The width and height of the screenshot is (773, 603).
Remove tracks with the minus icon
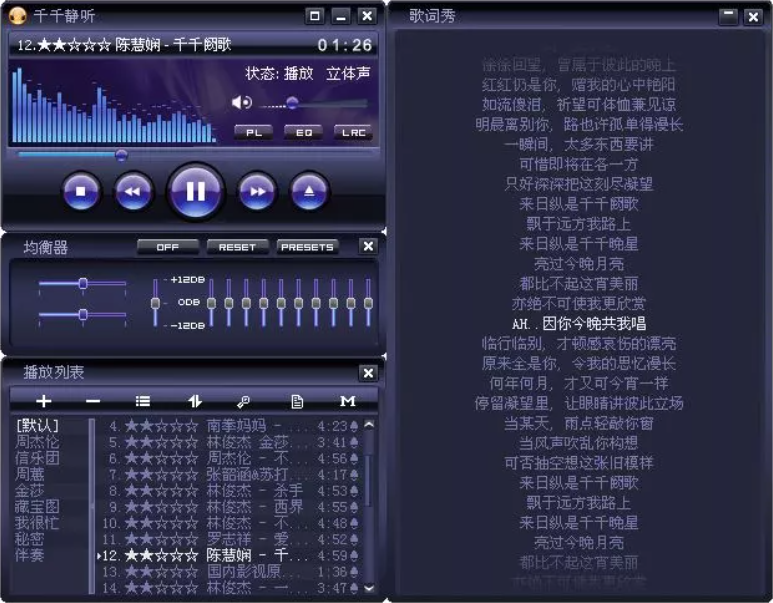tap(93, 401)
